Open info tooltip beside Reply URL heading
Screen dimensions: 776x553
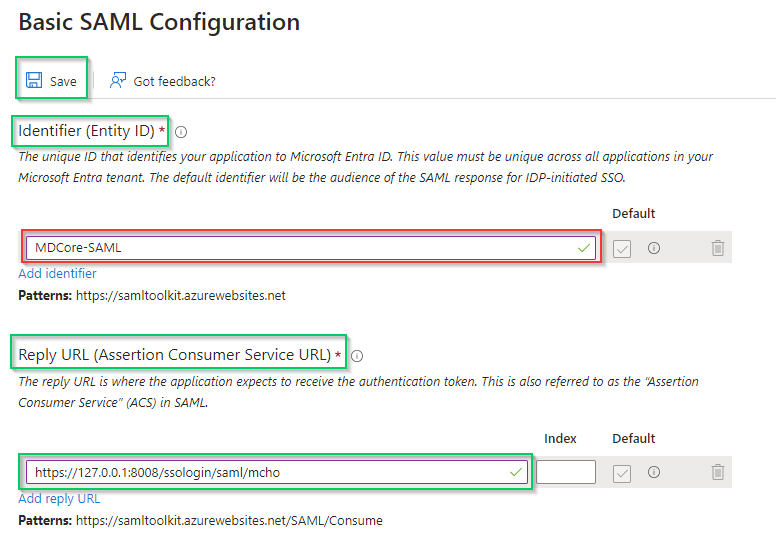coord(357,355)
